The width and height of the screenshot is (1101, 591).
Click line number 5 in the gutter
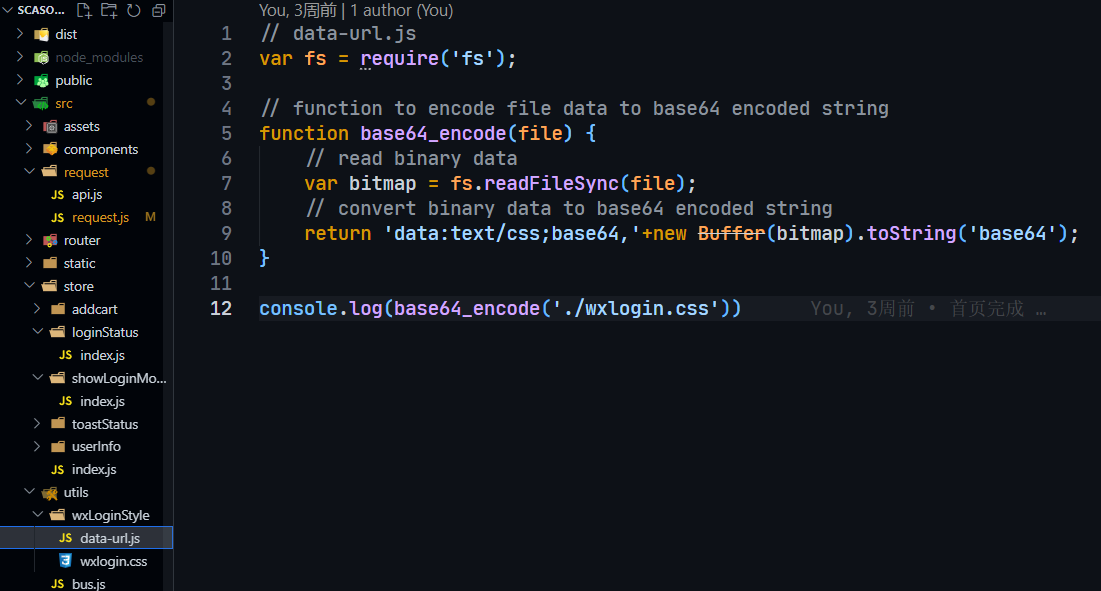coord(226,133)
